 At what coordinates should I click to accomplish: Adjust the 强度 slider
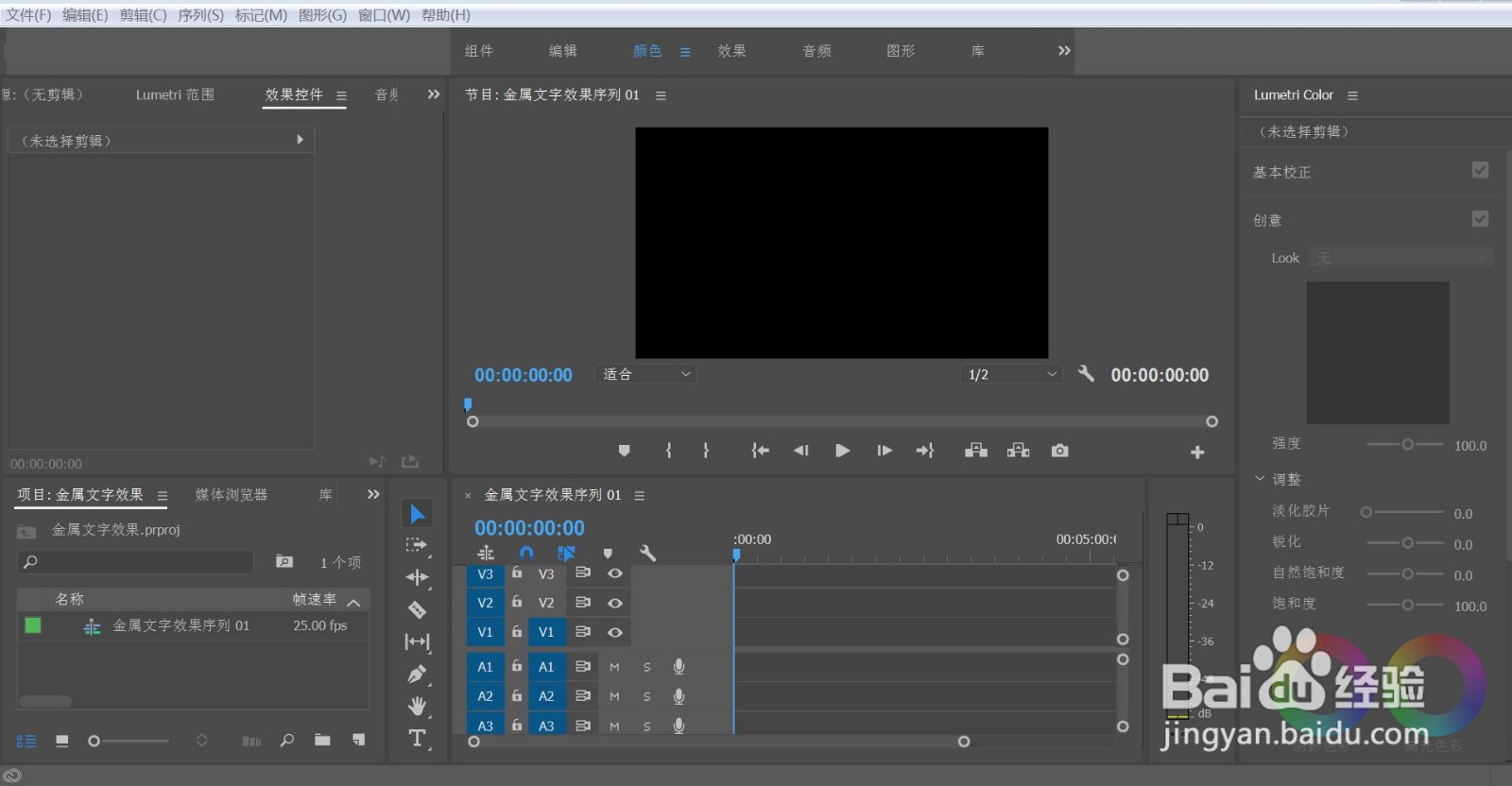tap(1405, 444)
